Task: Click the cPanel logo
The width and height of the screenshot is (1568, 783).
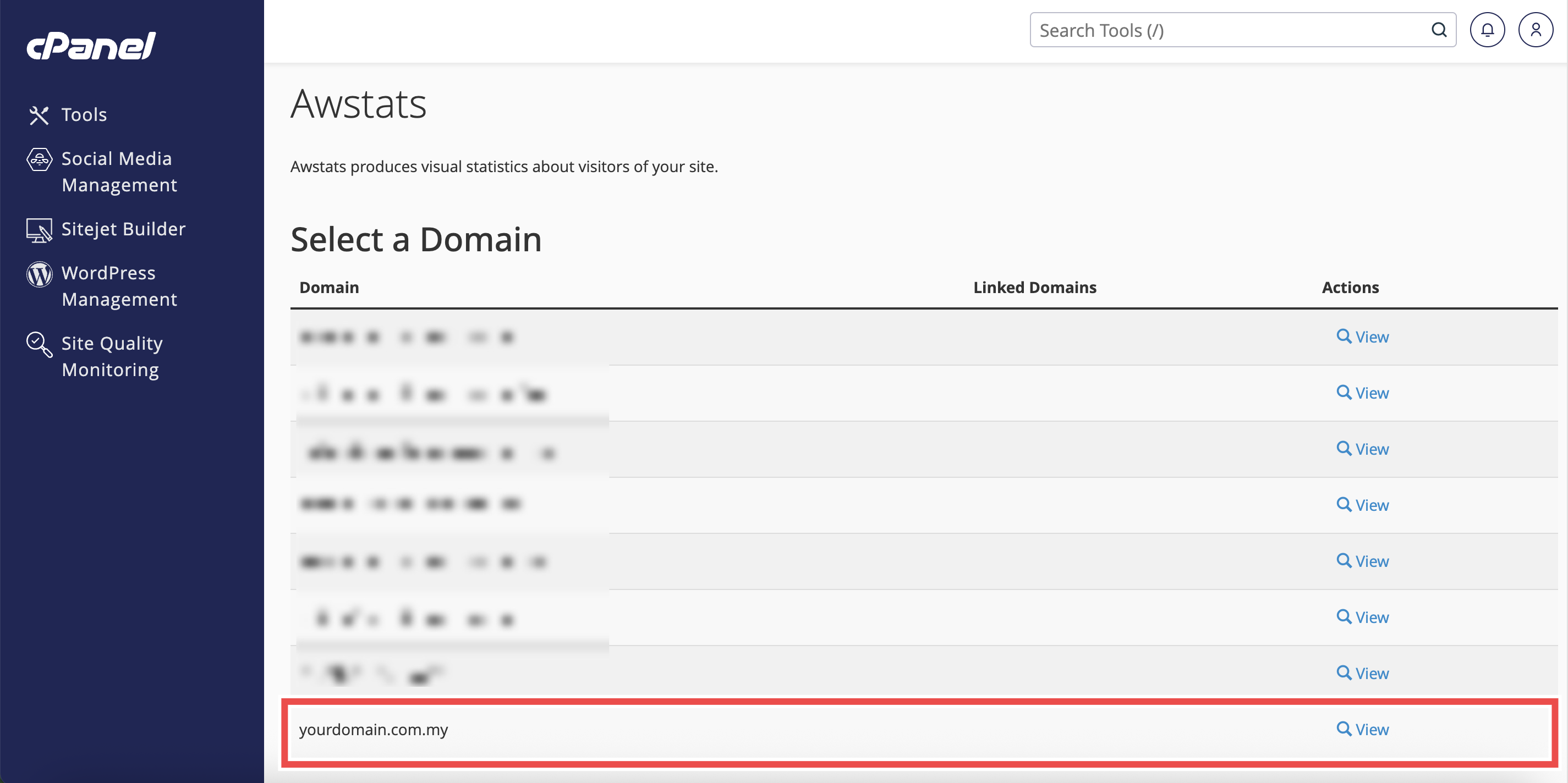Action: (91, 46)
